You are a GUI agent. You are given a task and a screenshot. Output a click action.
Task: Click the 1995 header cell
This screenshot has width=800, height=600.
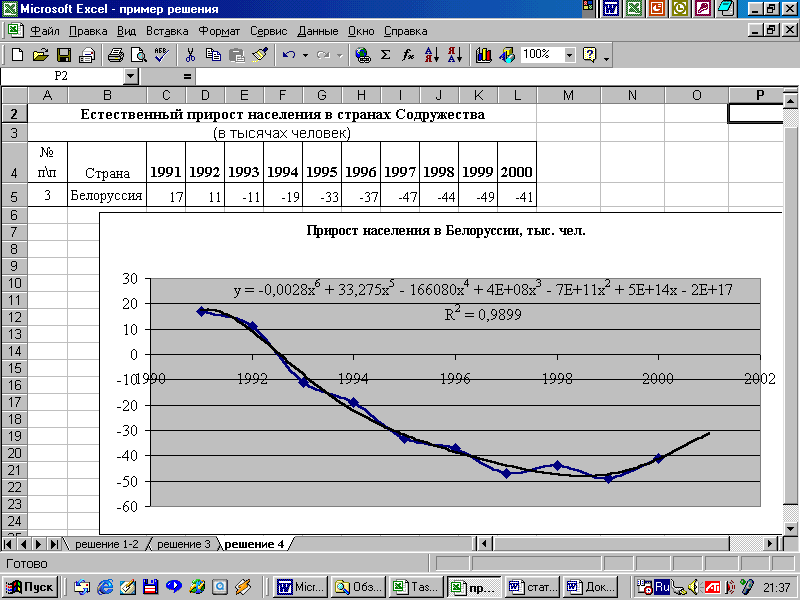tap(322, 162)
